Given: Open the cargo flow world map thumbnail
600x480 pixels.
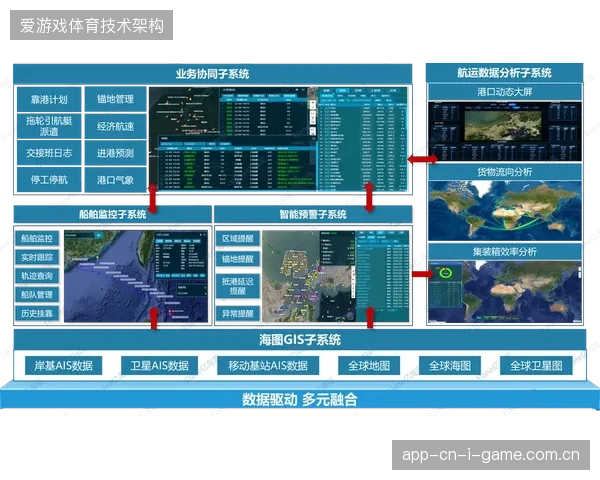Looking at the screenshot, I should coord(505,211).
